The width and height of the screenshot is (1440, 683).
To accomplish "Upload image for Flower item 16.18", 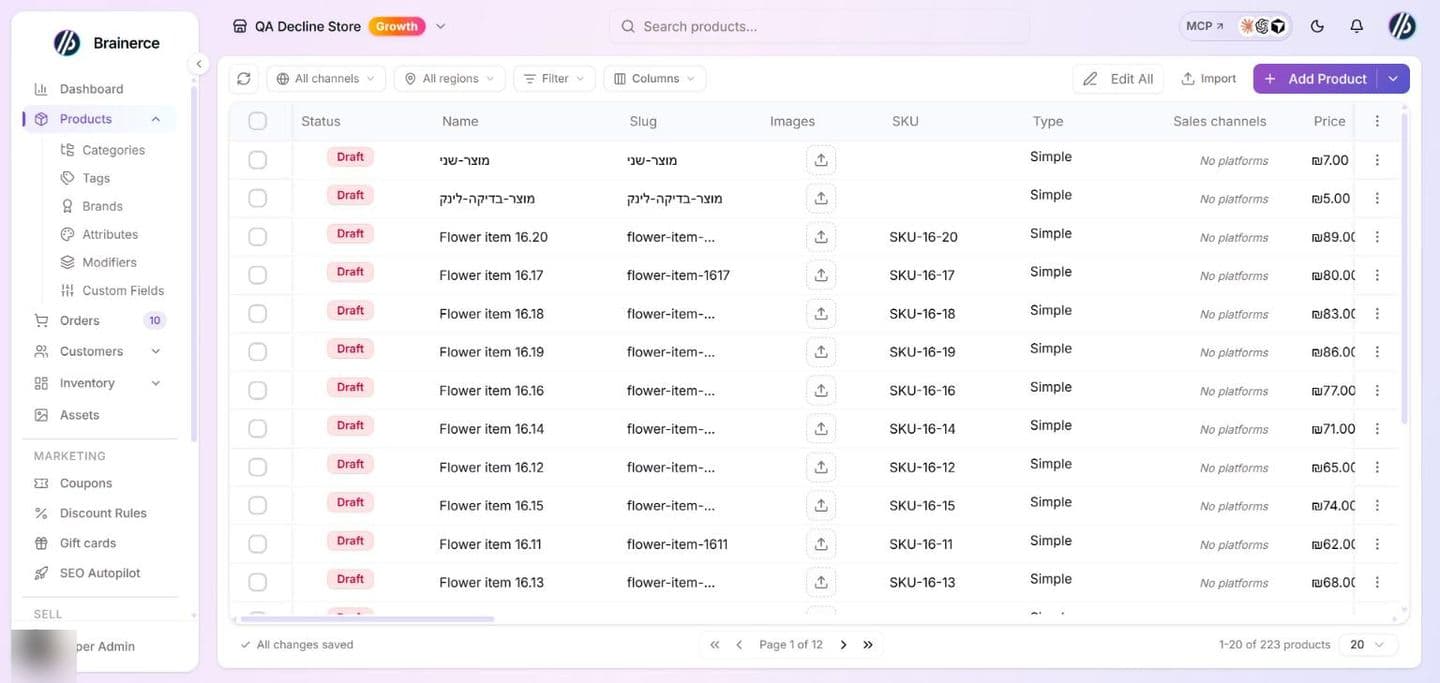I will point(821,314).
